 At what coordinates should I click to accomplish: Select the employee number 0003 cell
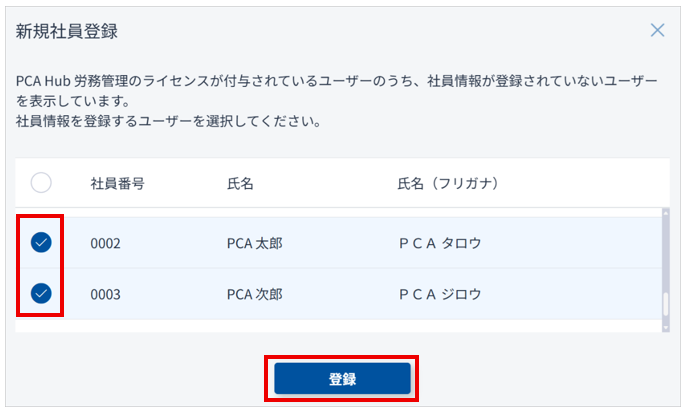coord(105,294)
